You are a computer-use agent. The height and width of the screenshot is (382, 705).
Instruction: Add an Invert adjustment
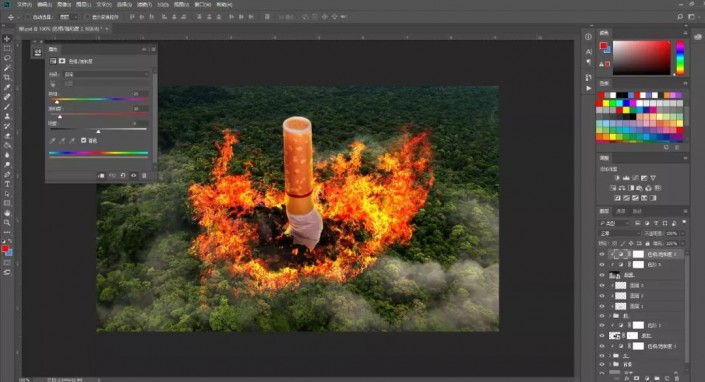tap(618, 198)
